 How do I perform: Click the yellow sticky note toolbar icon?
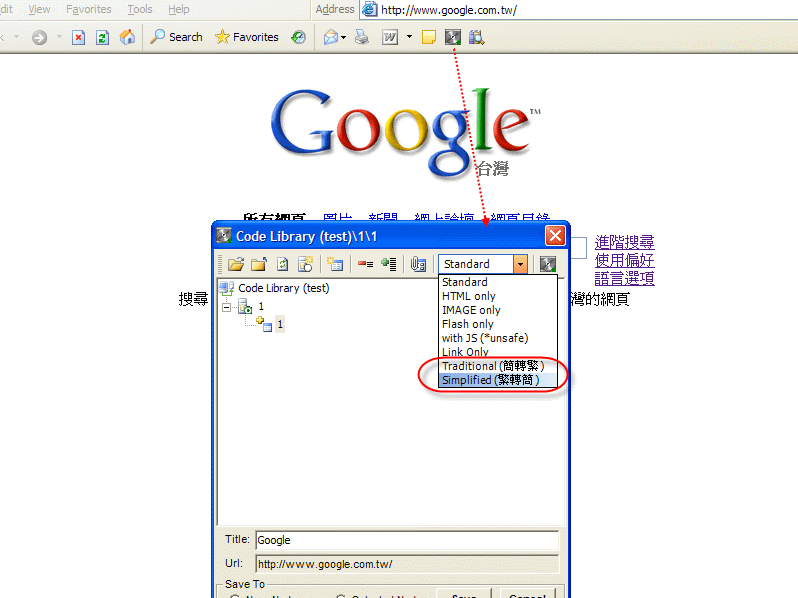(x=429, y=37)
